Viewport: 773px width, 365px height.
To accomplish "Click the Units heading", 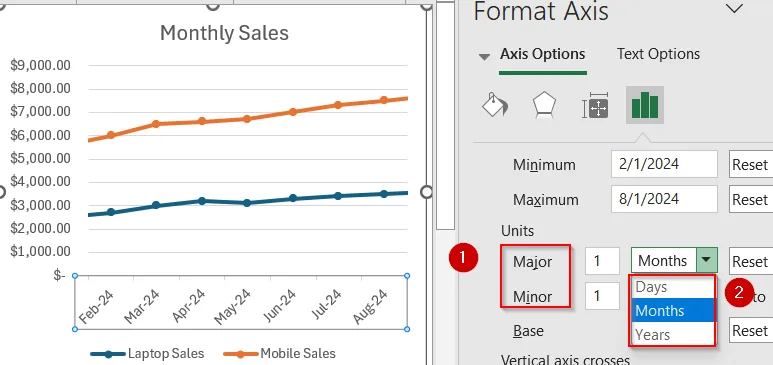I will pyautogui.click(x=518, y=230).
